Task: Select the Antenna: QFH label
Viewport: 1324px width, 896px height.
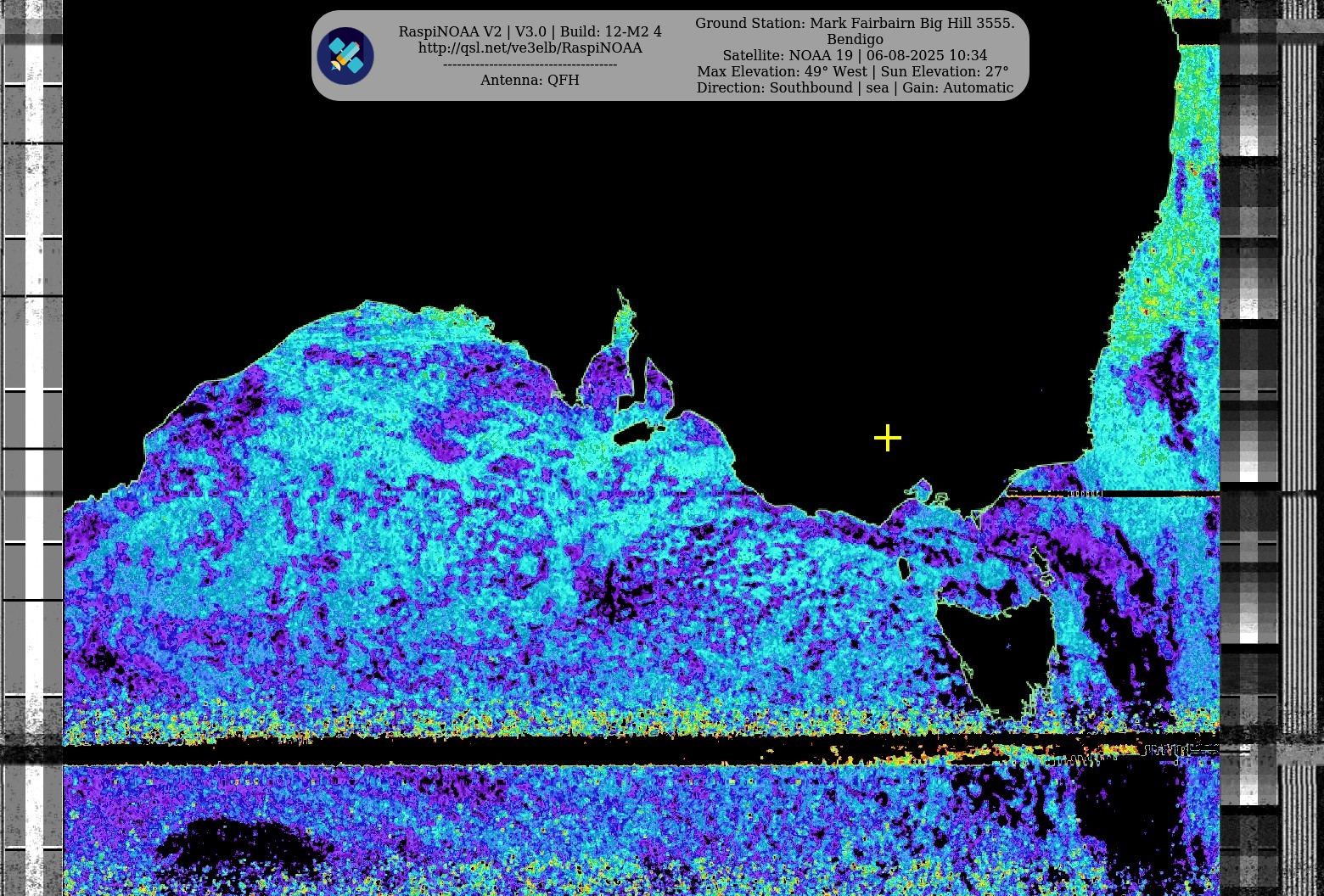Action: point(530,80)
